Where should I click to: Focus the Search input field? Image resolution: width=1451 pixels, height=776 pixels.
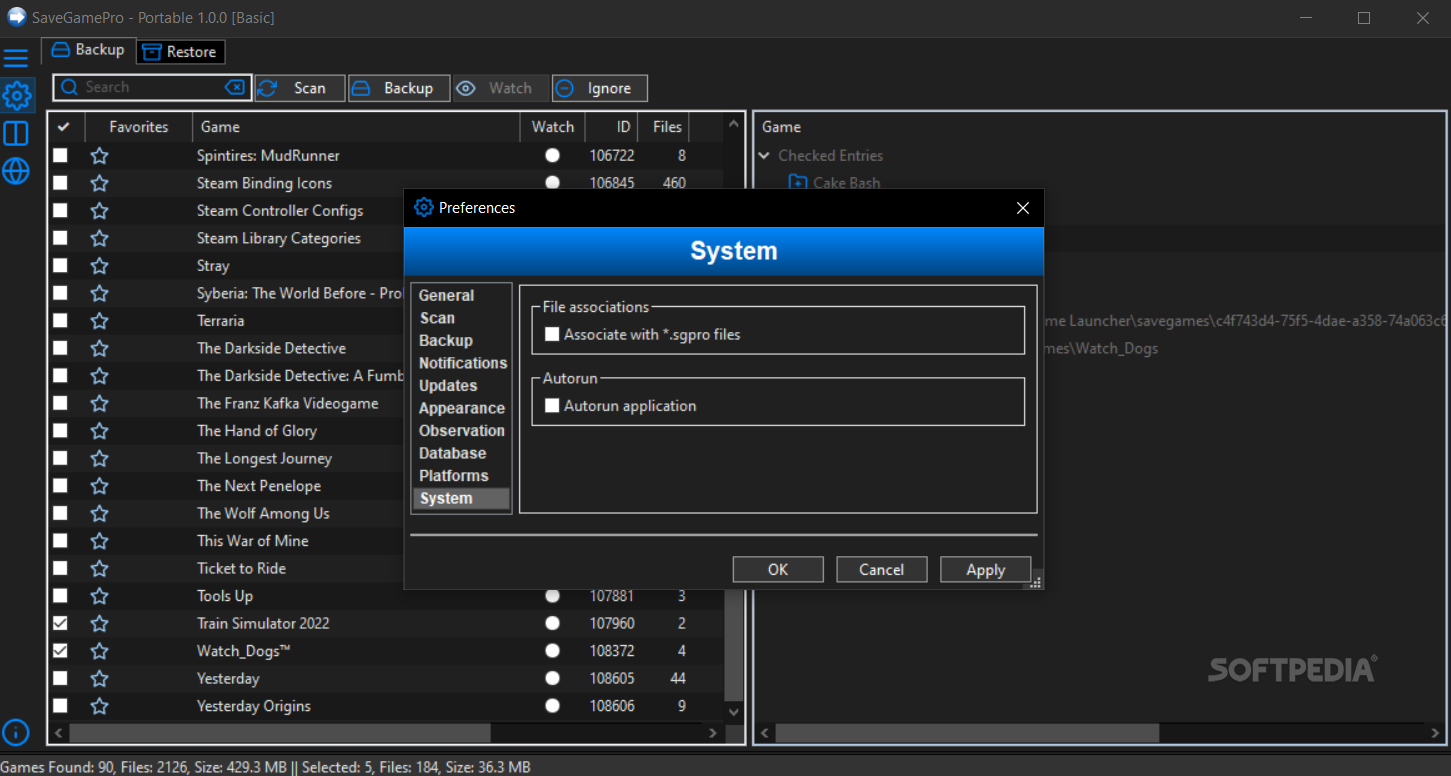point(152,88)
